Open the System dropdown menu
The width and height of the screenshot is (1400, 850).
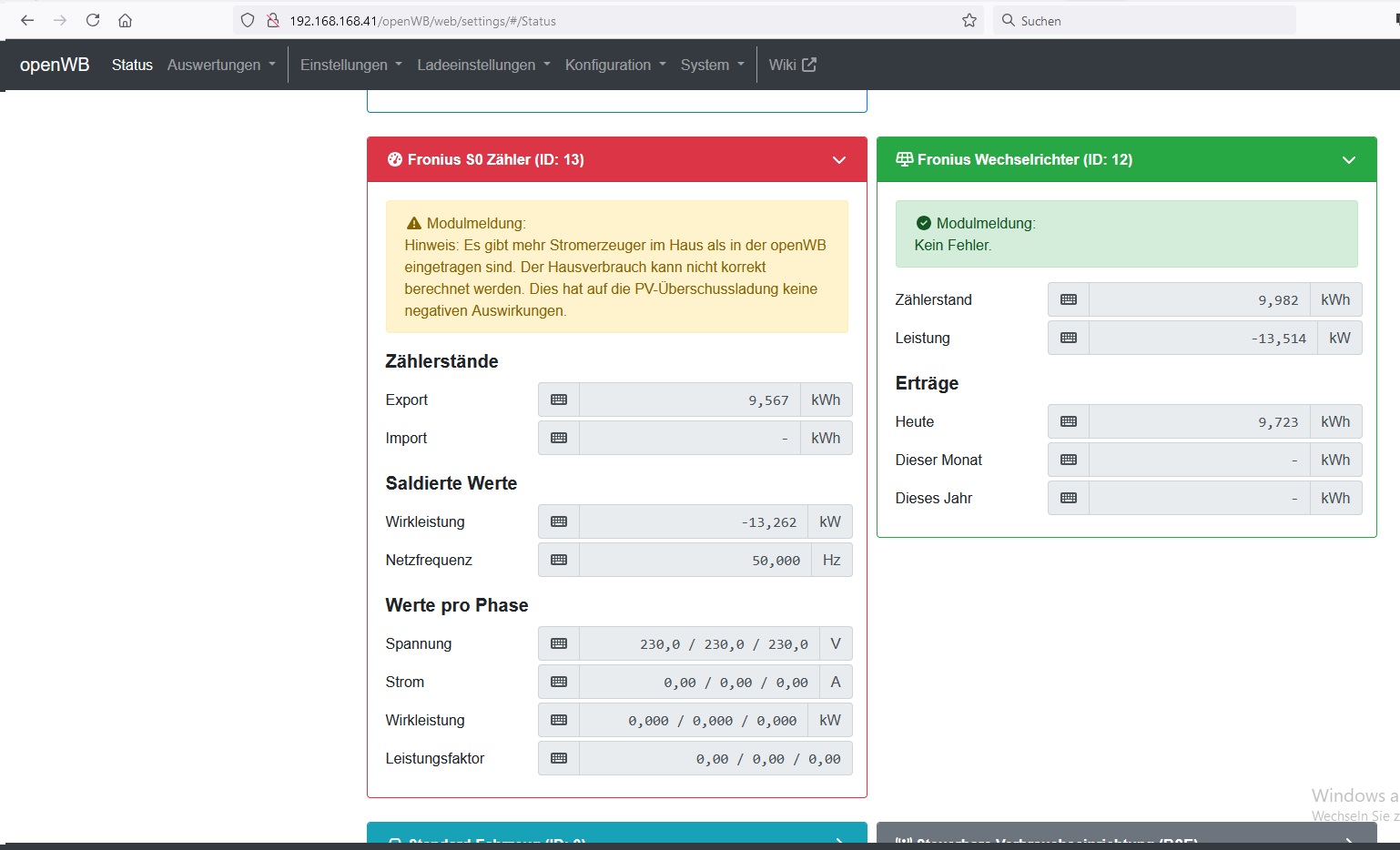click(713, 65)
